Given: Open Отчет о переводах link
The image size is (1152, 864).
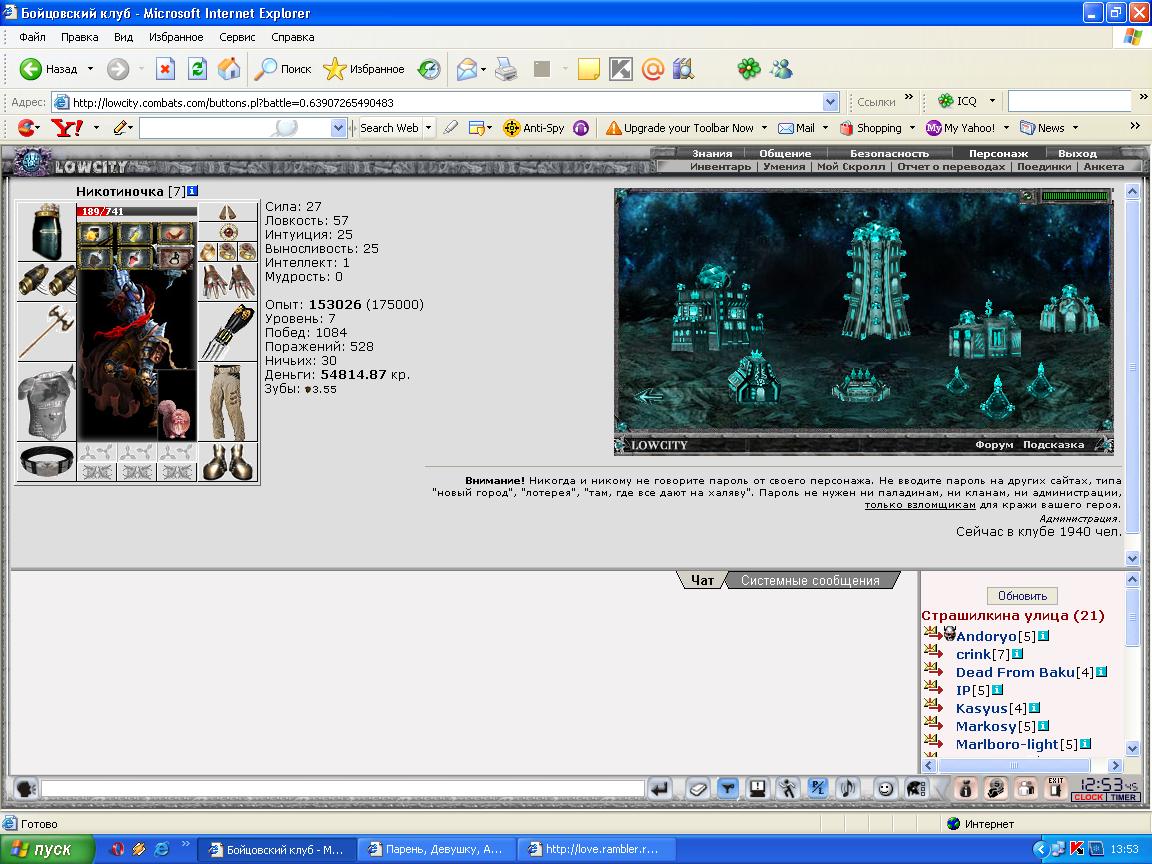Looking at the screenshot, I should 951,167.
